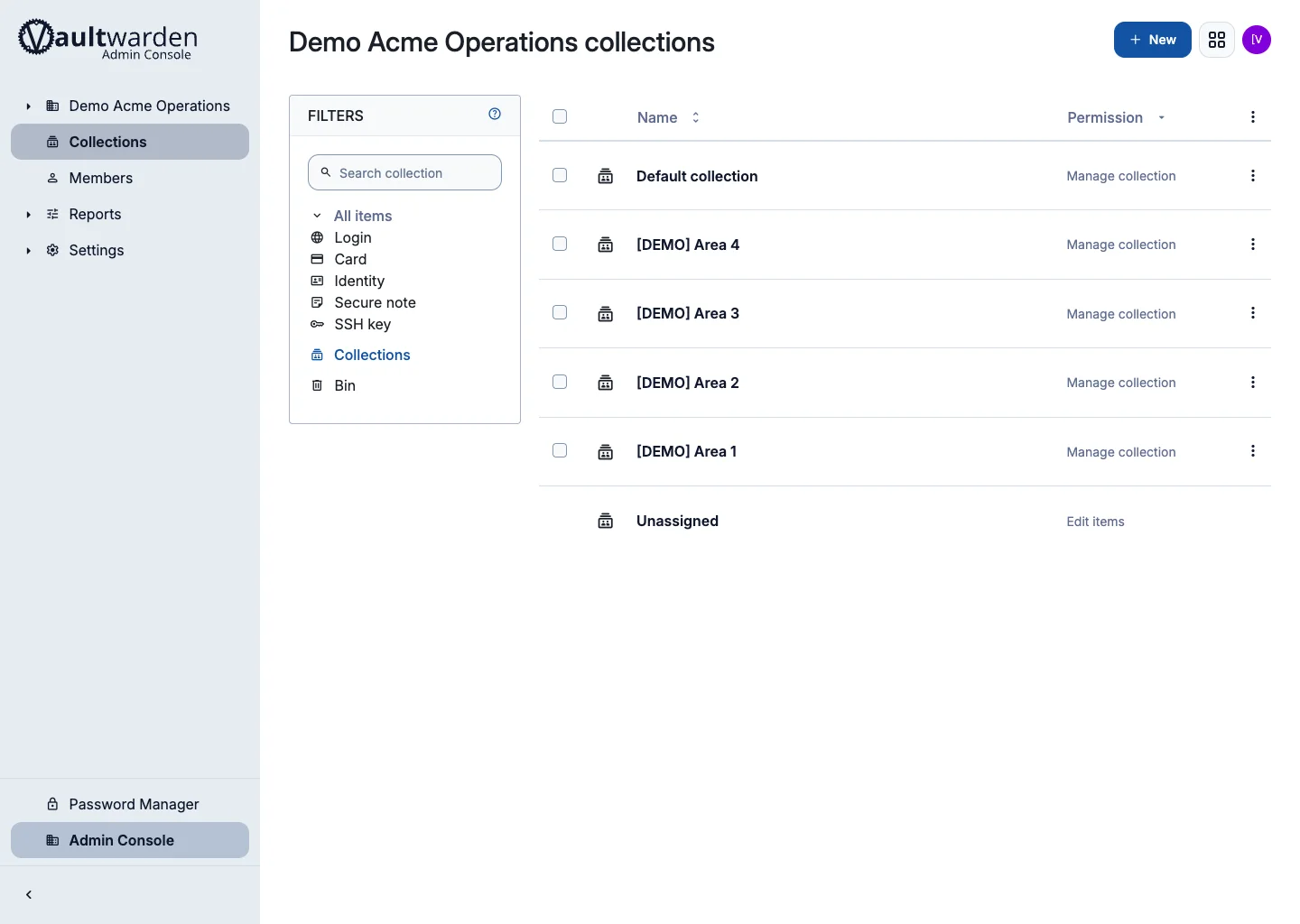Click the [DEMO] Area 4 collection icon

(606, 245)
